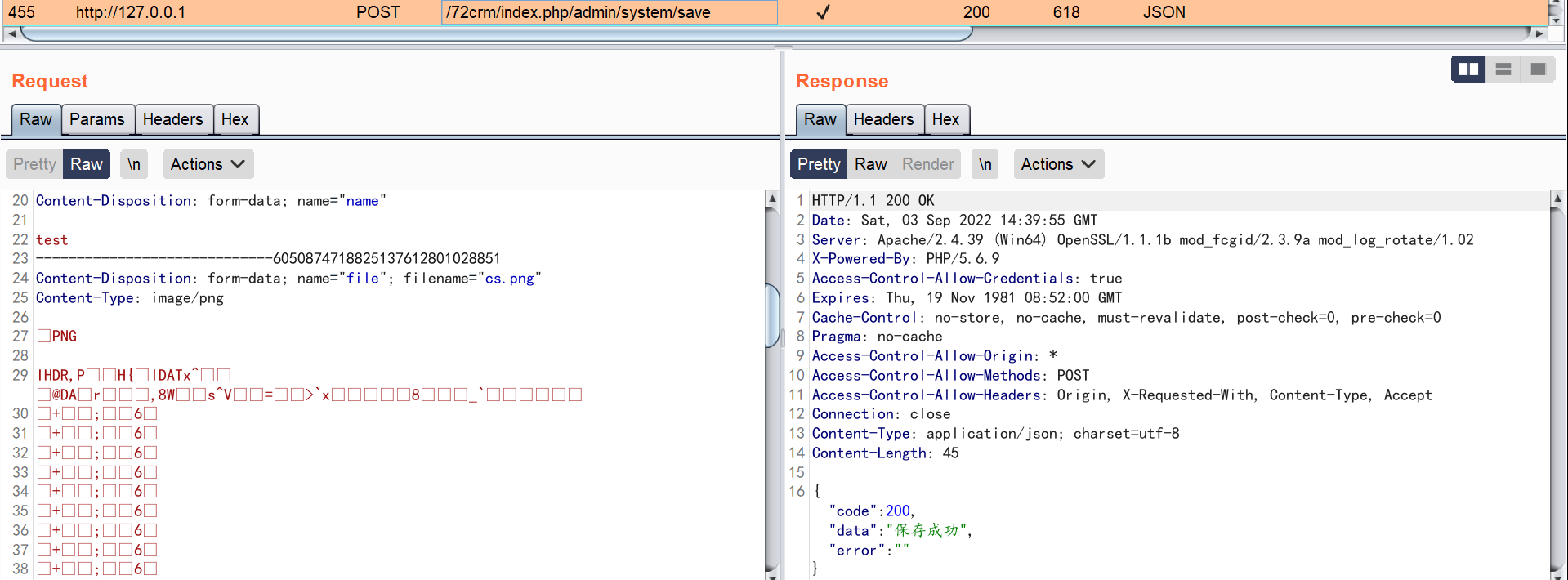
Task: Click "code":200 in the JSON body
Action: click(x=872, y=511)
